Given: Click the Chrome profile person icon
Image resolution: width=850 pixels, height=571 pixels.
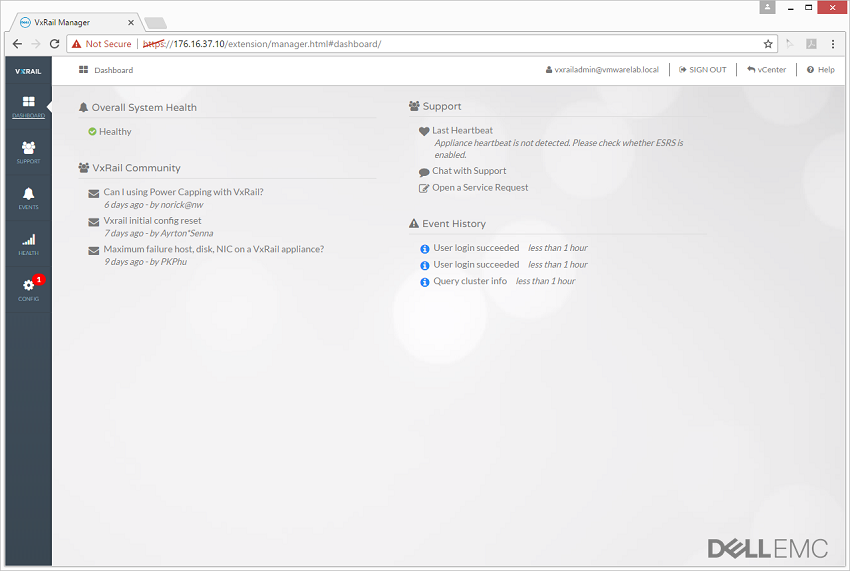Looking at the screenshot, I should 767,7.
